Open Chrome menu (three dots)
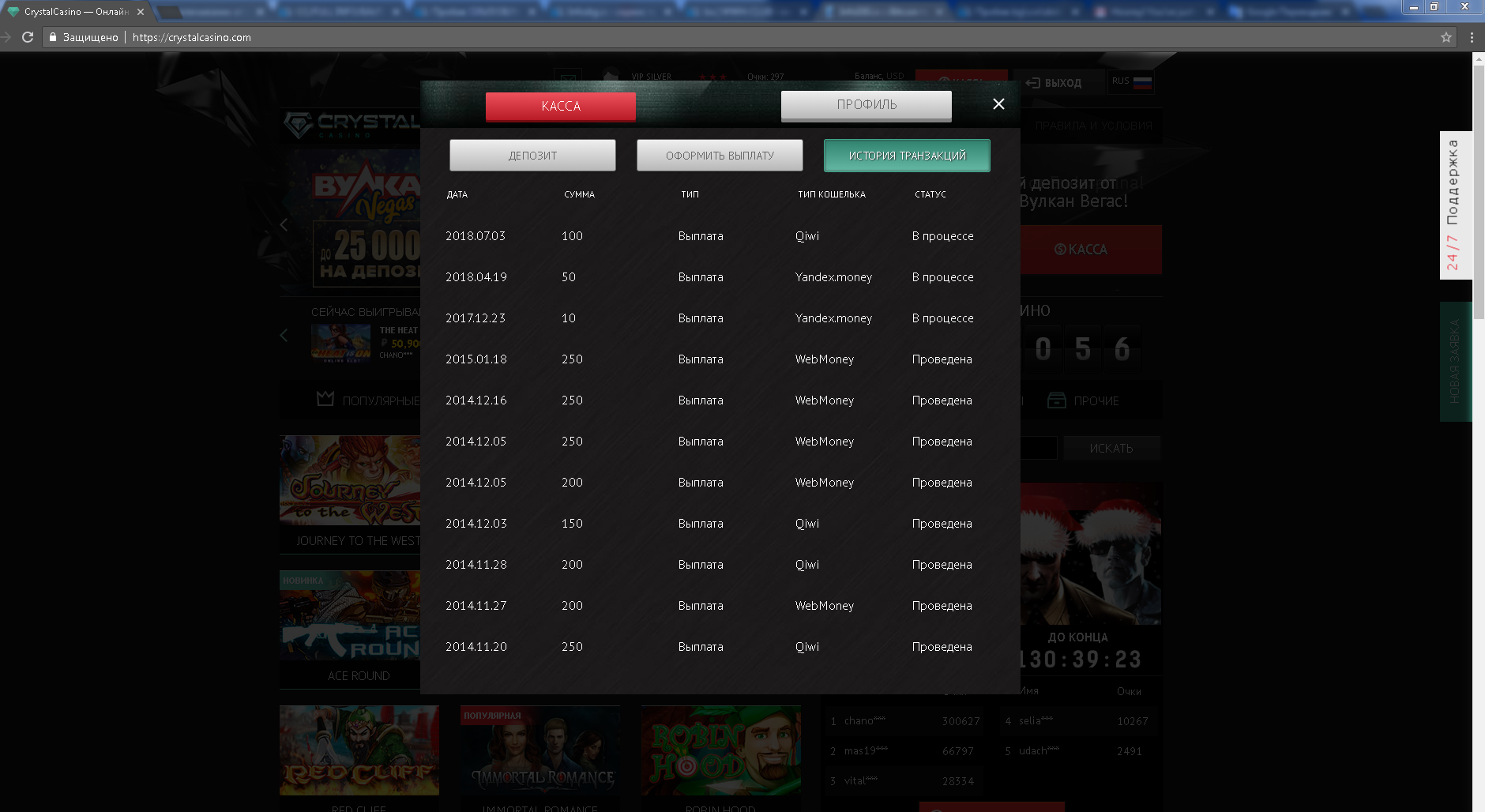This screenshot has width=1485, height=812. [1472, 37]
